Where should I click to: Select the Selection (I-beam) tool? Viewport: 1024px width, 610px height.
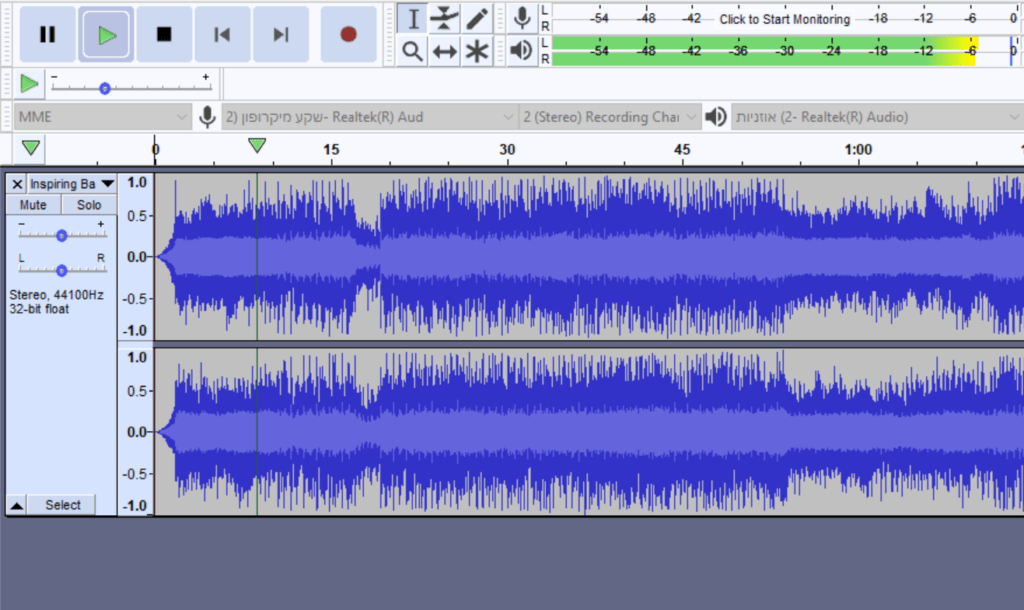coord(413,18)
